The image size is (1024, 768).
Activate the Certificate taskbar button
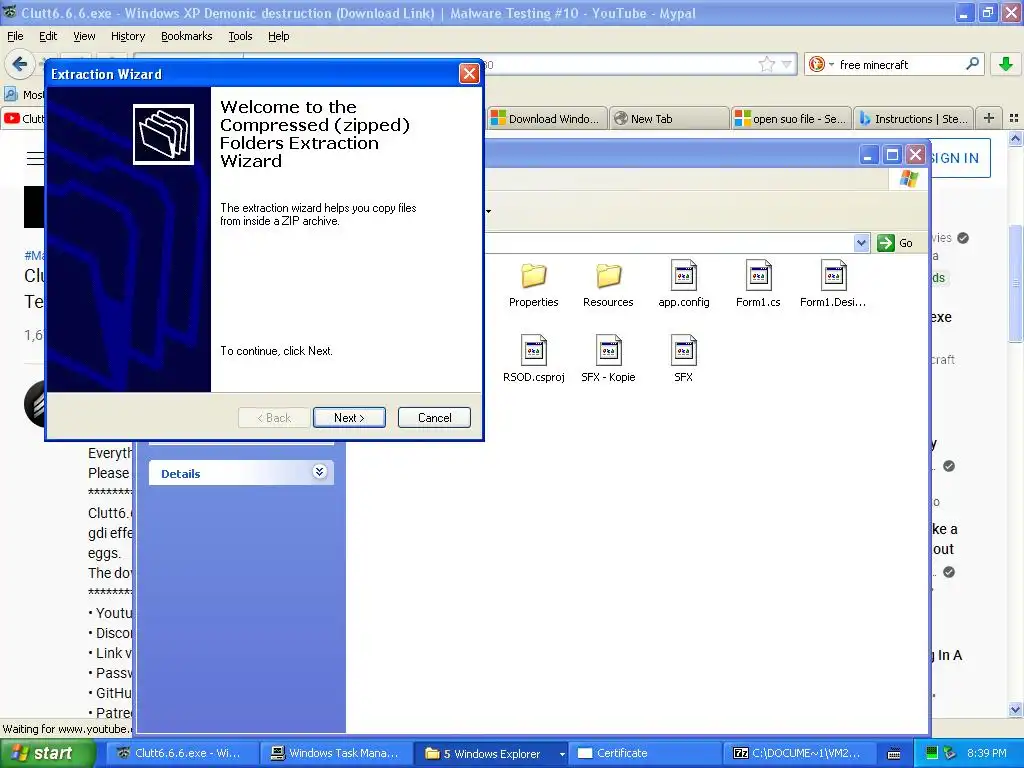644,753
